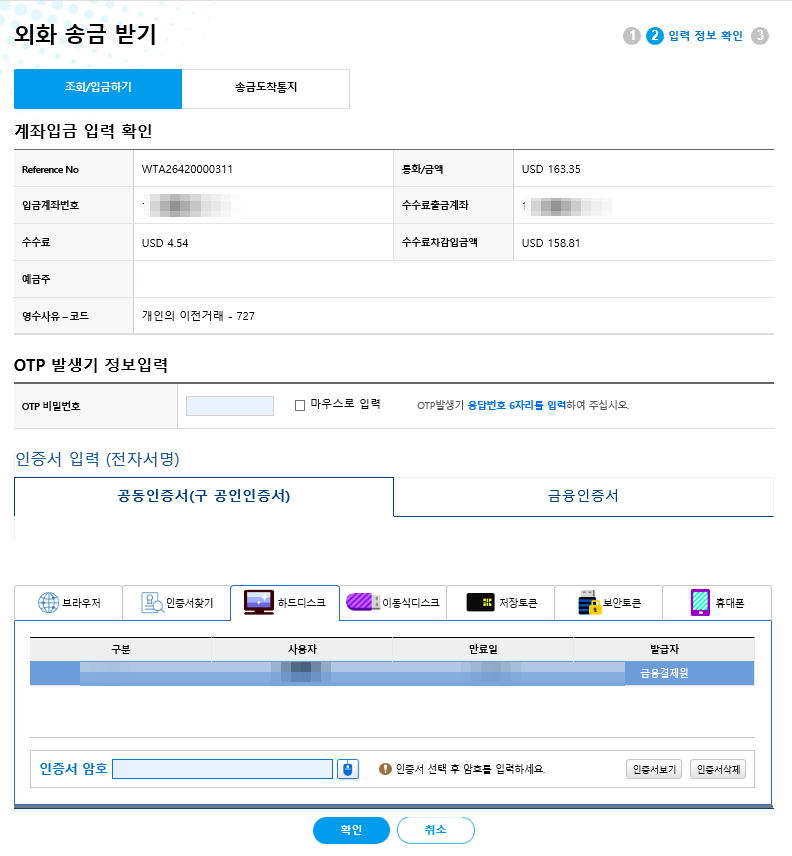
Task: Switch to the 금융인증서 tab
Action: point(583,496)
